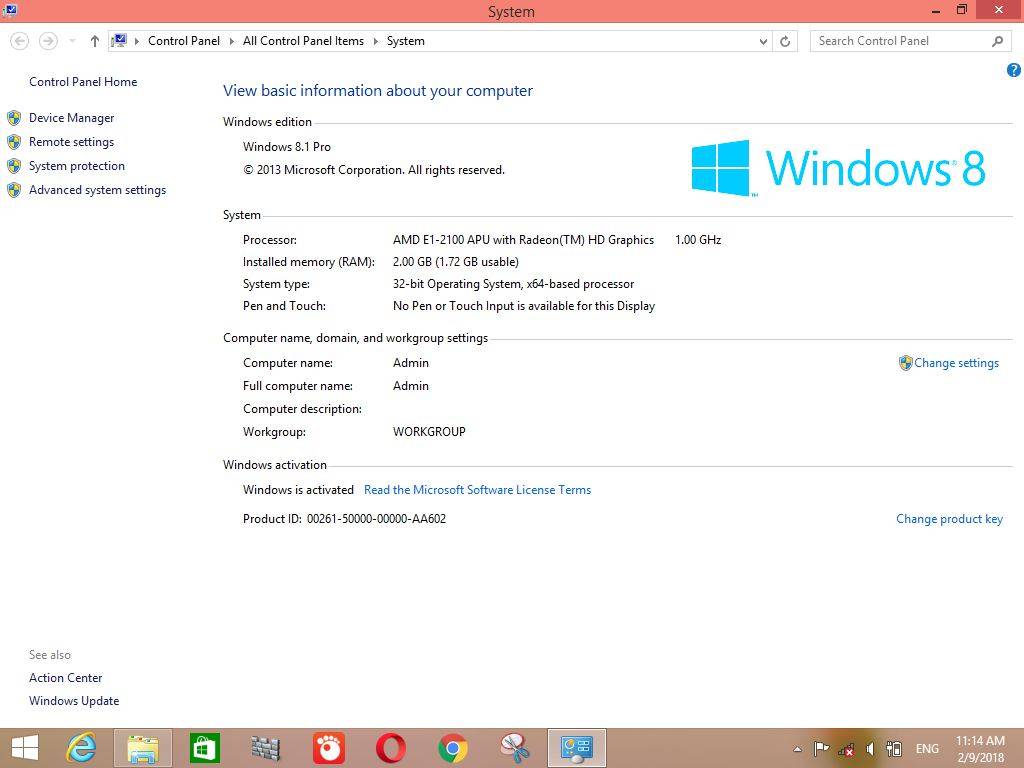Click the Product ID value 00261-50000-00000-AA602

click(x=376, y=519)
